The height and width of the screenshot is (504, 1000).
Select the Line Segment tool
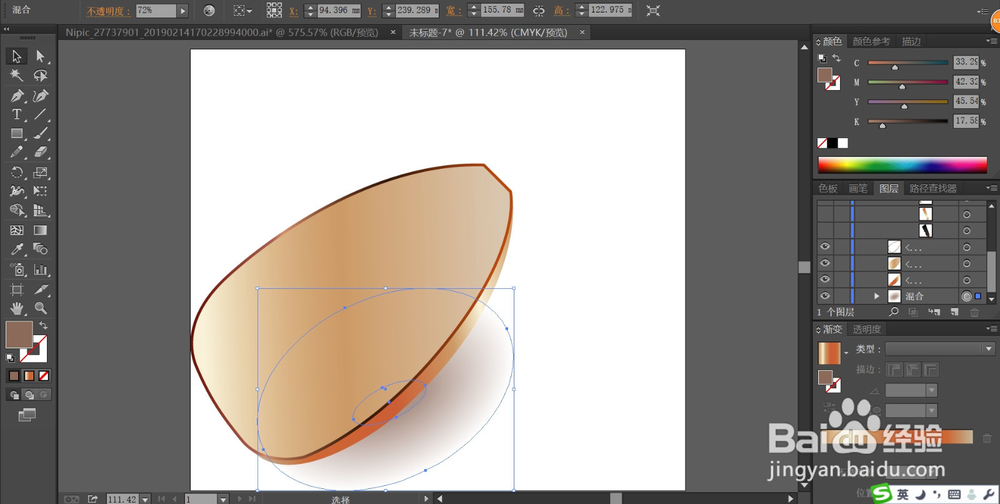41,115
